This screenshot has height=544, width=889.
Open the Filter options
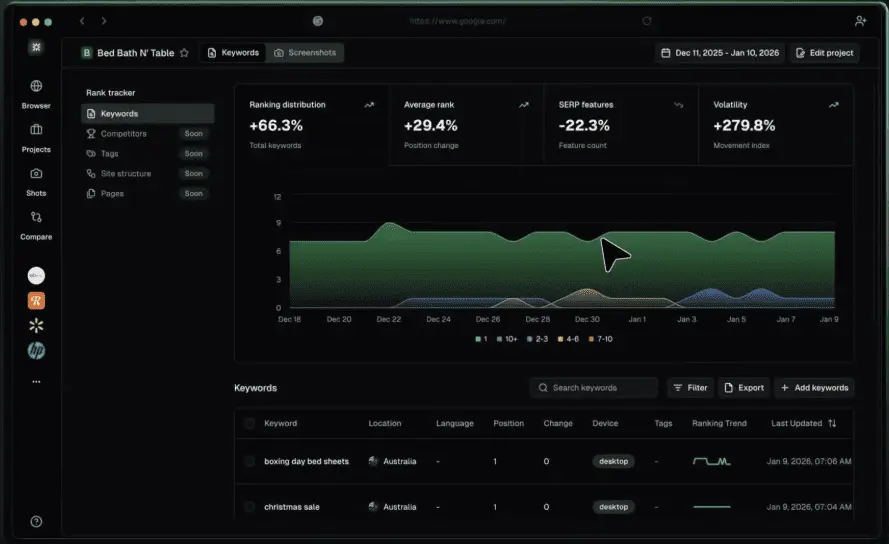coord(690,387)
